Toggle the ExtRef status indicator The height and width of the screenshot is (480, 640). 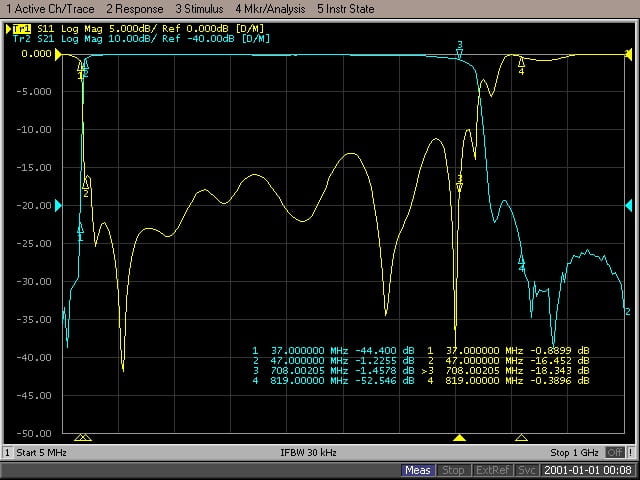tap(490, 470)
